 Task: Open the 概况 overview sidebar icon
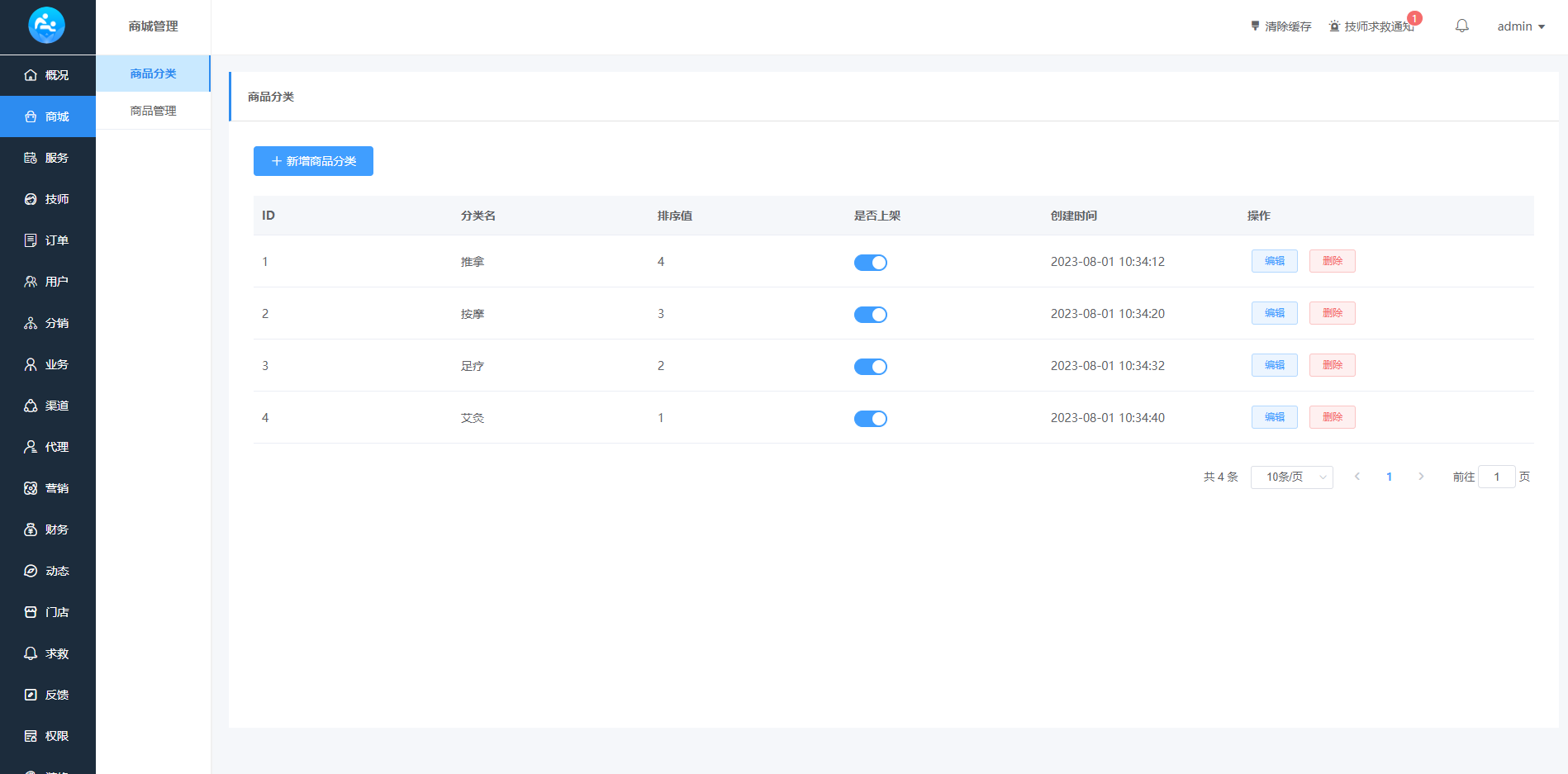(31, 75)
